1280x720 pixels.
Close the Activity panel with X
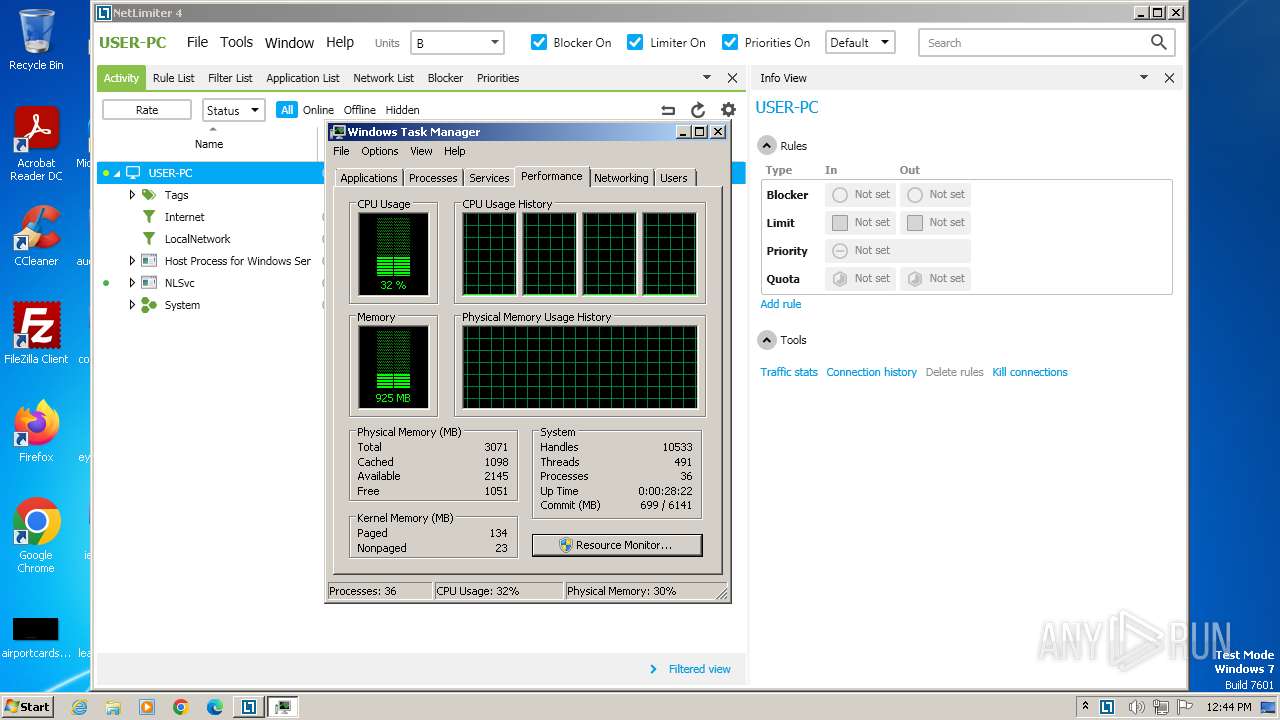[x=732, y=78]
